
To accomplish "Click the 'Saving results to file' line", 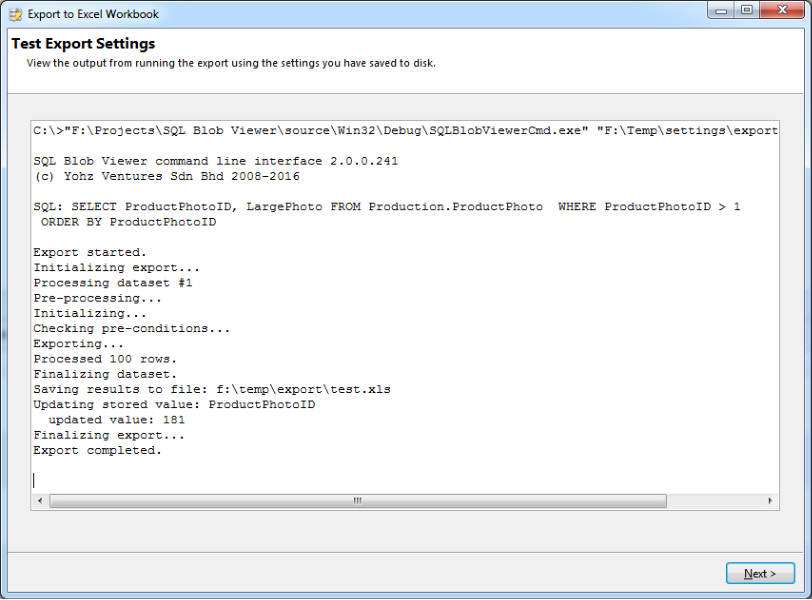I will click(211, 389).
